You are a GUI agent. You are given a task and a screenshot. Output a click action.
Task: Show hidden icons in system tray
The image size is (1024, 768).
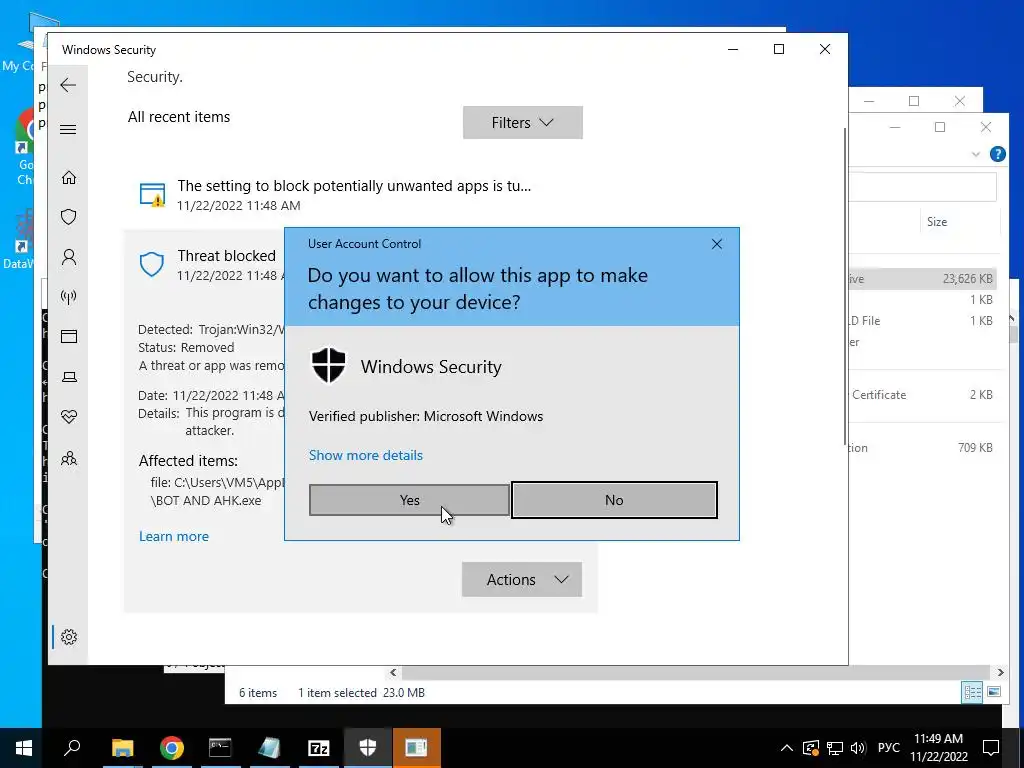click(787, 748)
